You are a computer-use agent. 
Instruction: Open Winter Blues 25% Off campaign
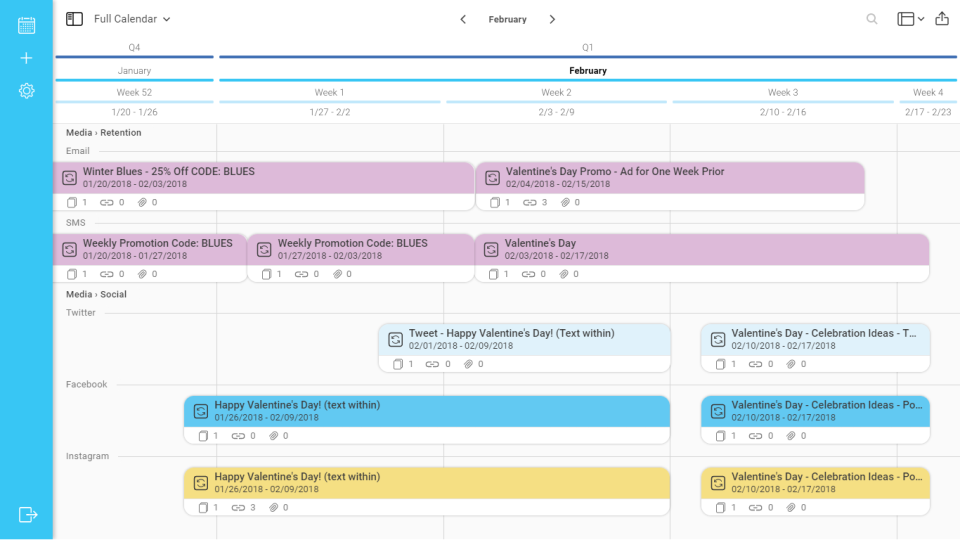(x=168, y=171)
